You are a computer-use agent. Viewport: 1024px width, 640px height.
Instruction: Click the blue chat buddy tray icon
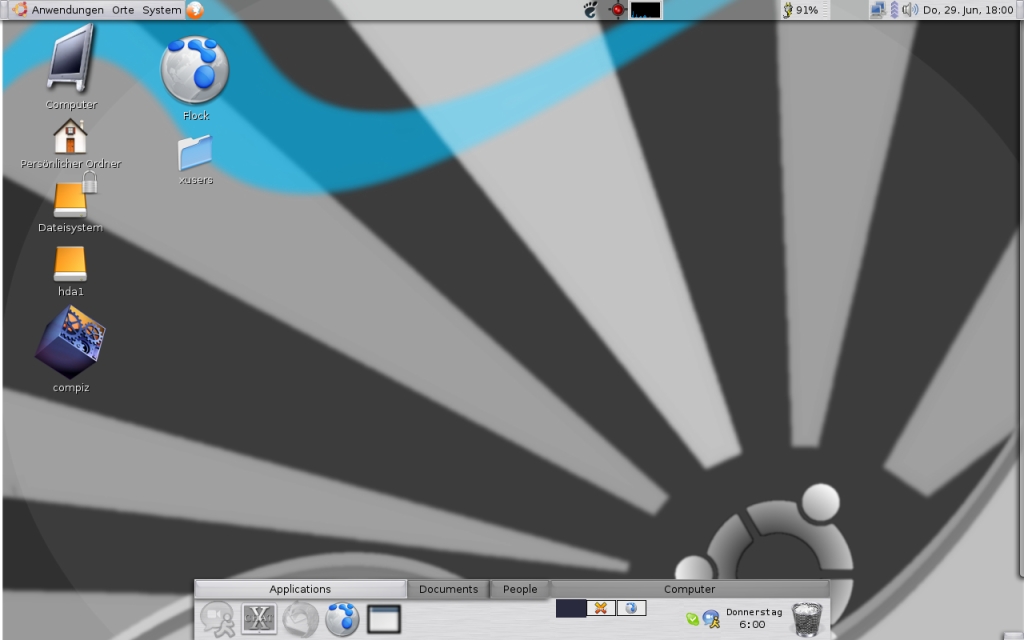(711, 618)
